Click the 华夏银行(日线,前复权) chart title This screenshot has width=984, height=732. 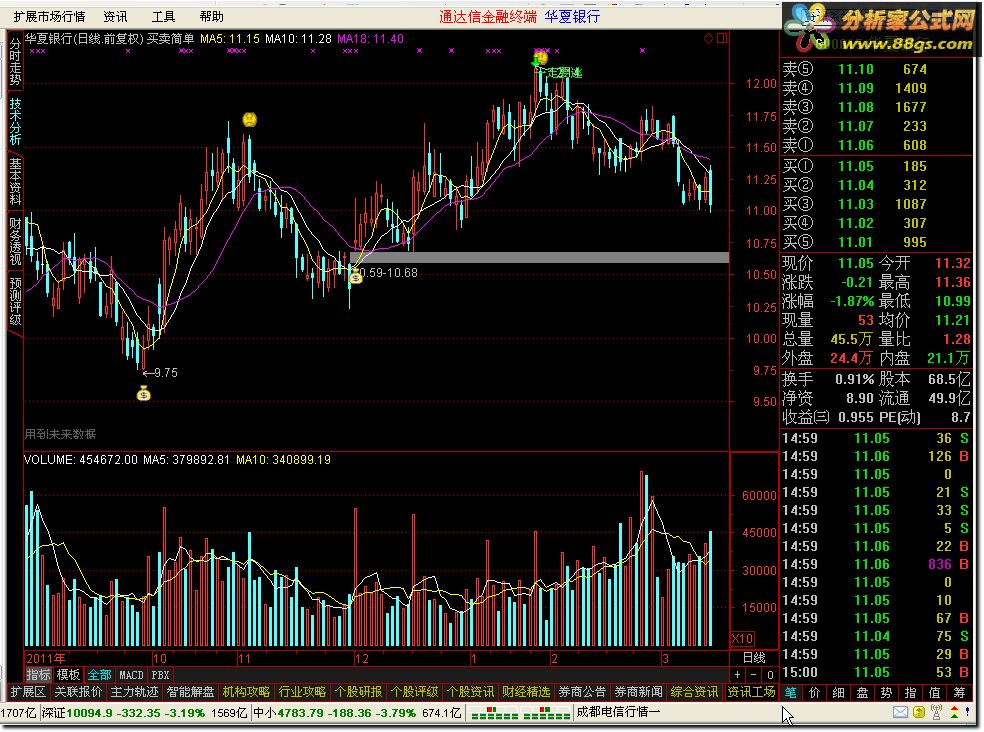[x=84, y=38]
